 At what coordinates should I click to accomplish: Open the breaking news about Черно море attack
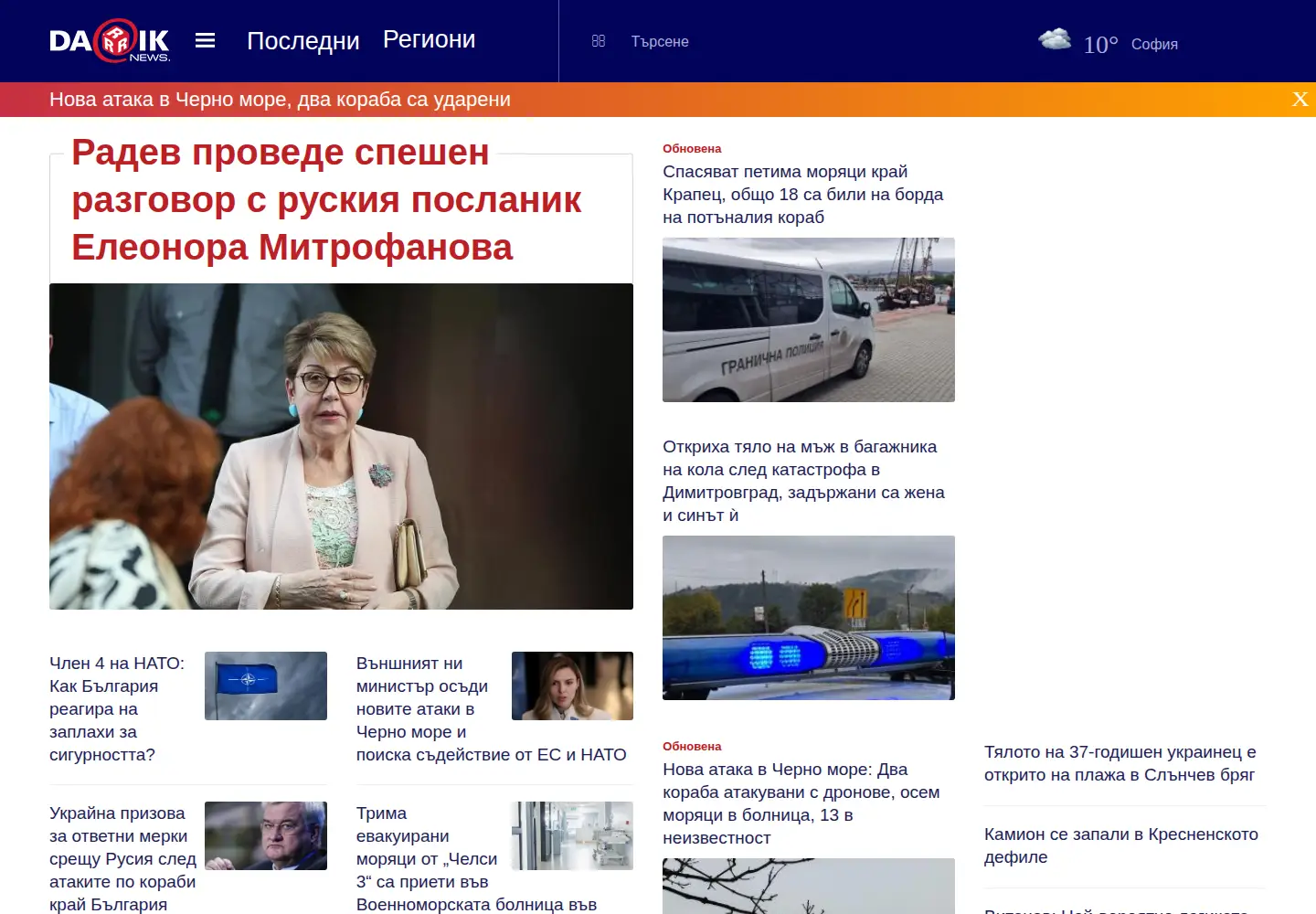click(280, 100)
